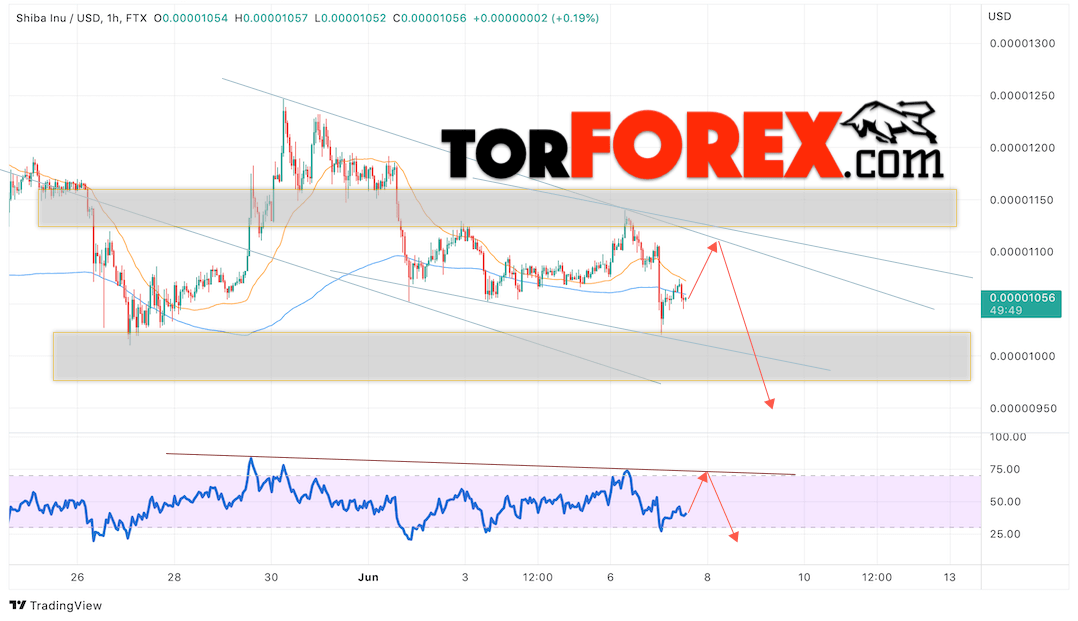Click the 26 date label on time axis
Viewport: 1078px width, 621px height.
77,577
